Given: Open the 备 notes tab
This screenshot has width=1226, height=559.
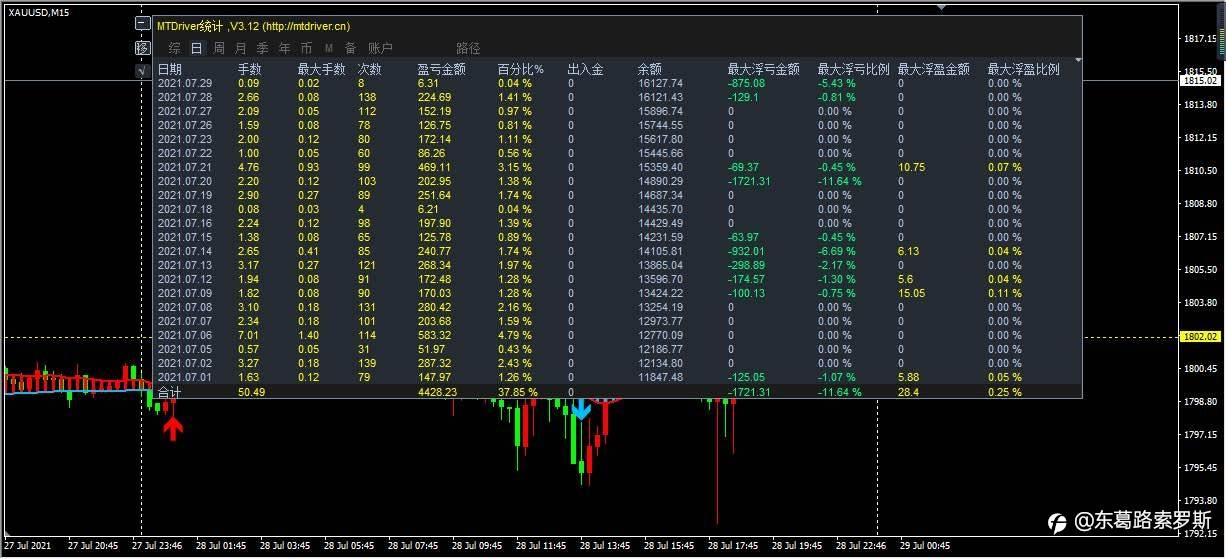Looking at the screenshot, I should tap(350, 48).
